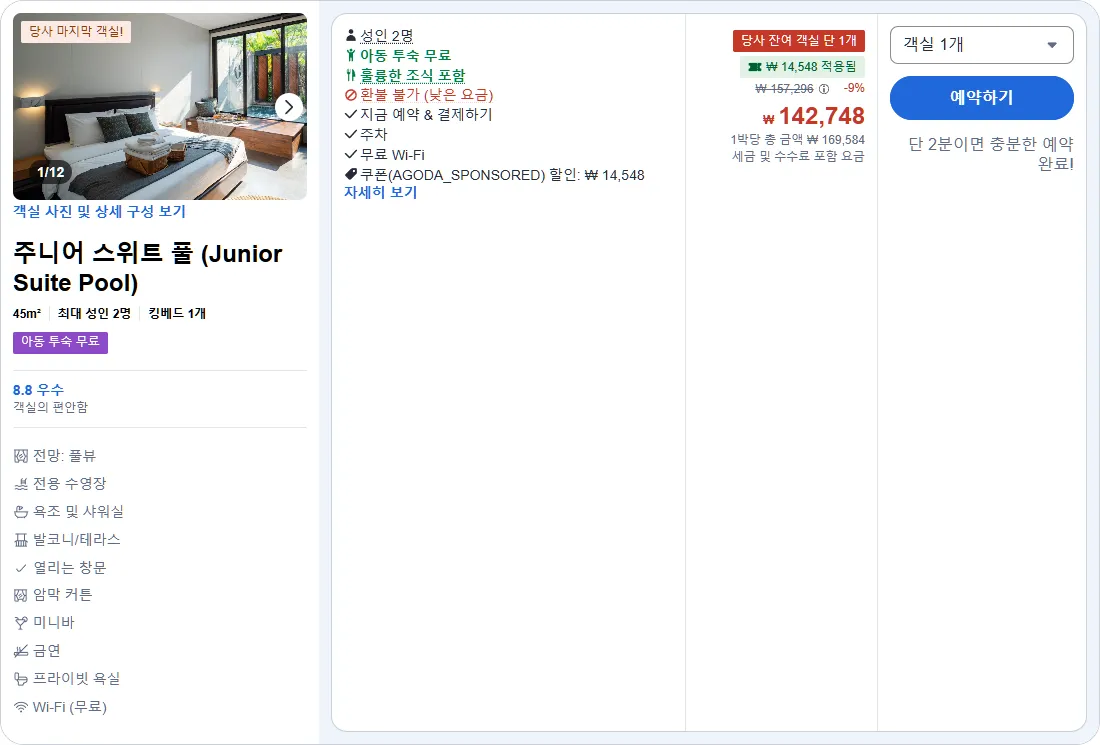
Task: Click the 45m² room size text
Action: pos(27,314)
